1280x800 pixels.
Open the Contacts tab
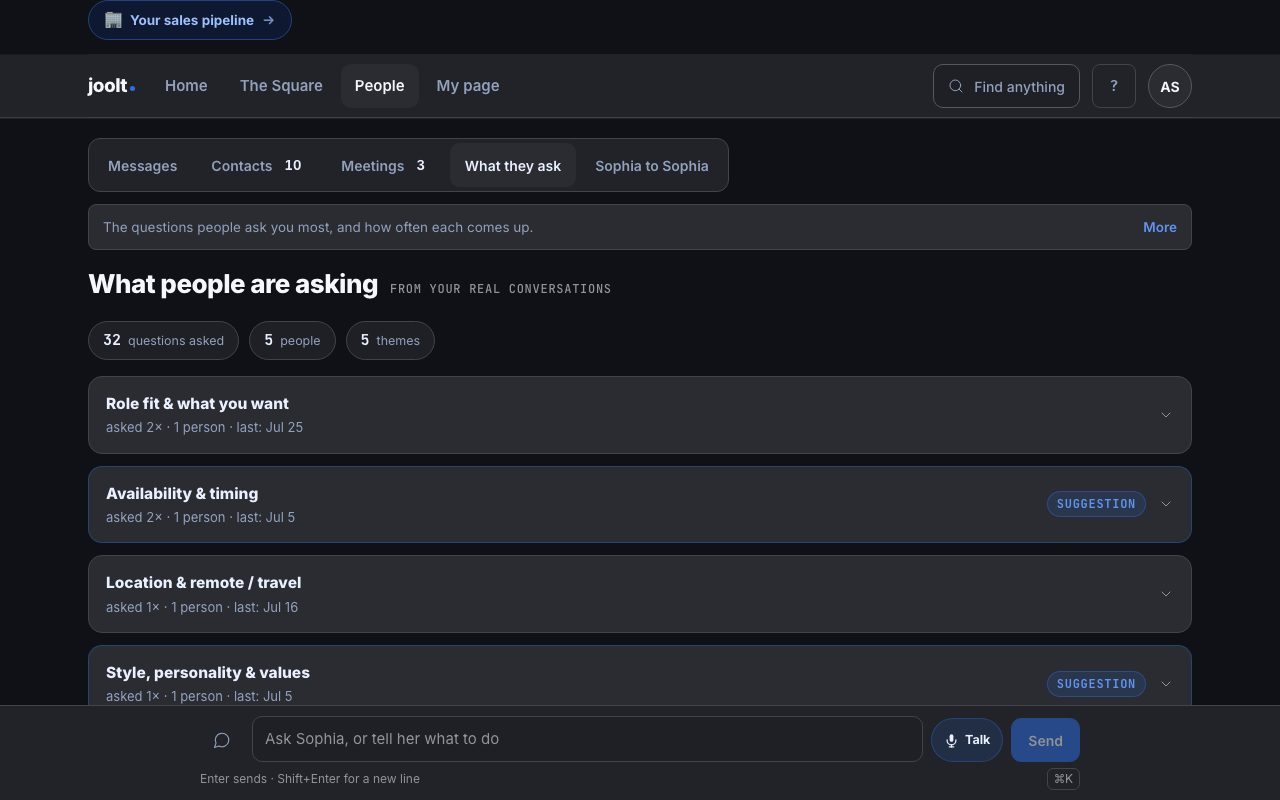click(256, 166)
